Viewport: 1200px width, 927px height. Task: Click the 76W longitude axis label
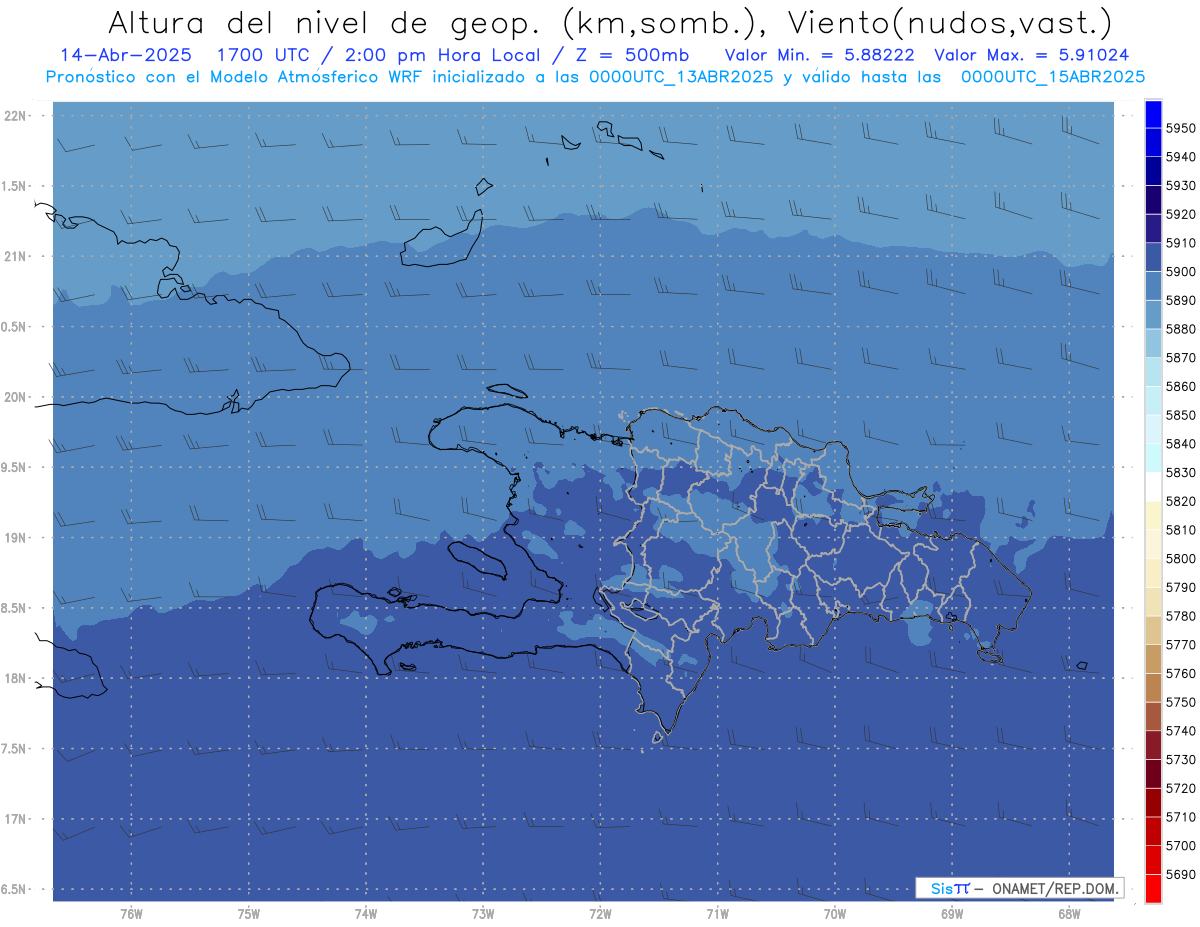point(131,914)
